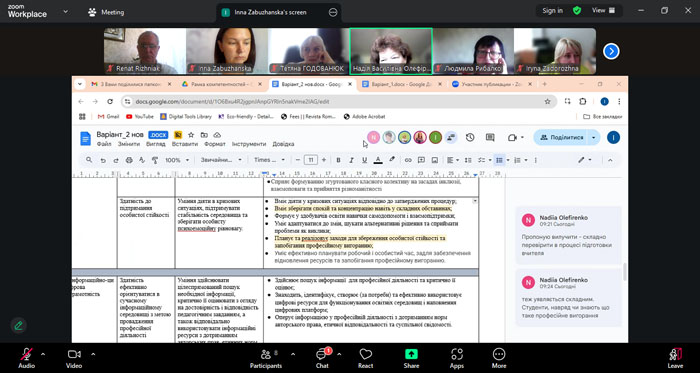This screenshot has height=373, width=700.
Task: Click the Sign in button
Action: 552,11
